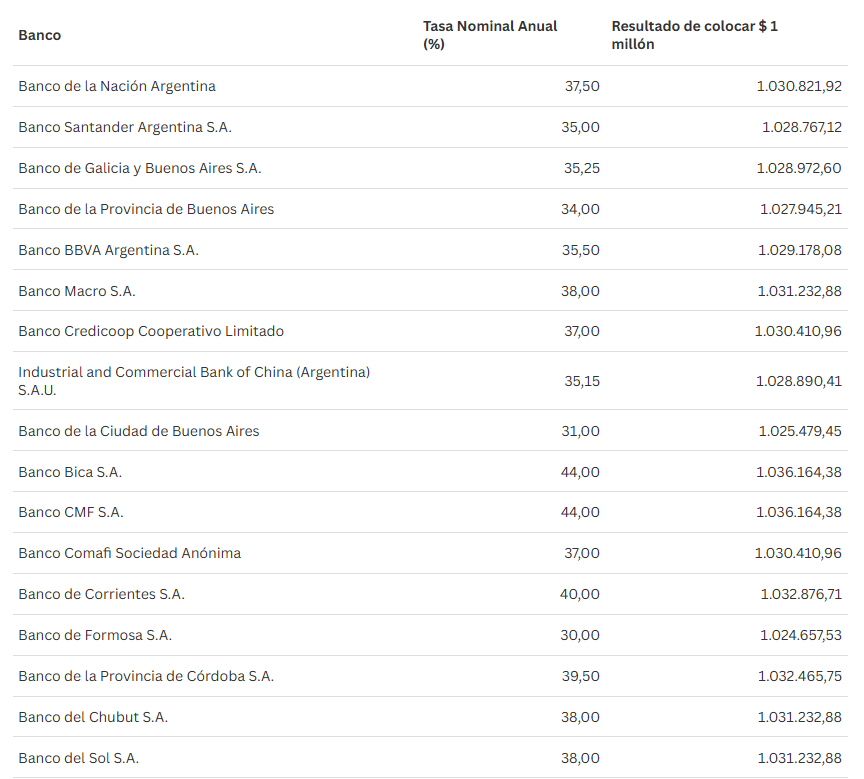Select the Banco Macro S.A. name

point(77,291)
